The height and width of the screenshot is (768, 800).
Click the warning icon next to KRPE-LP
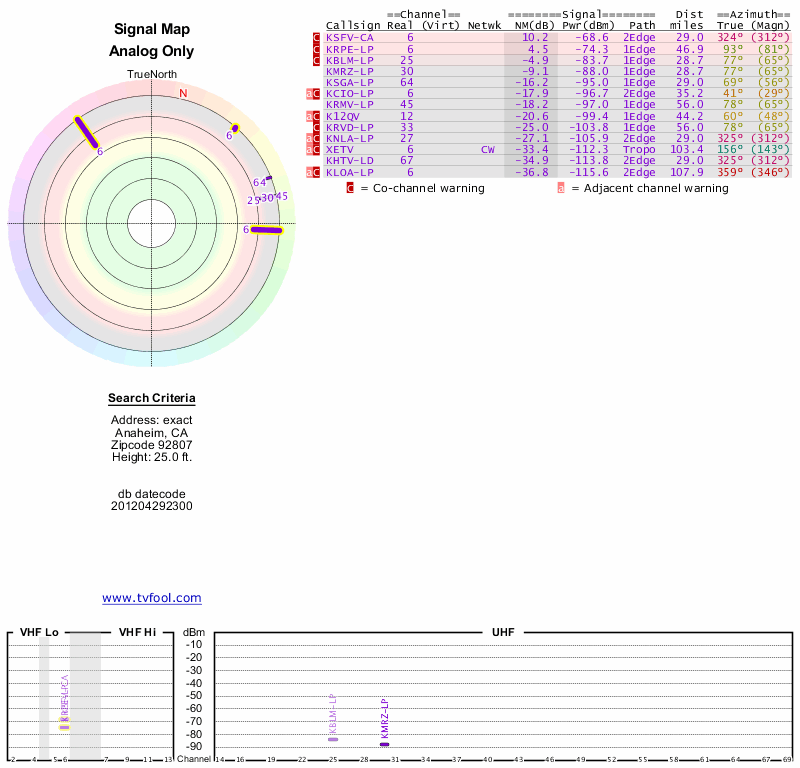click(317, 49)
